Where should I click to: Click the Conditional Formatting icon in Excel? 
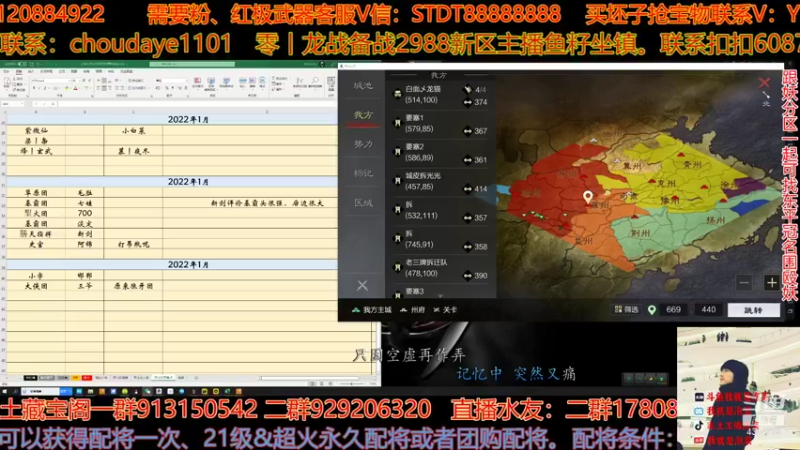[197, 82]
